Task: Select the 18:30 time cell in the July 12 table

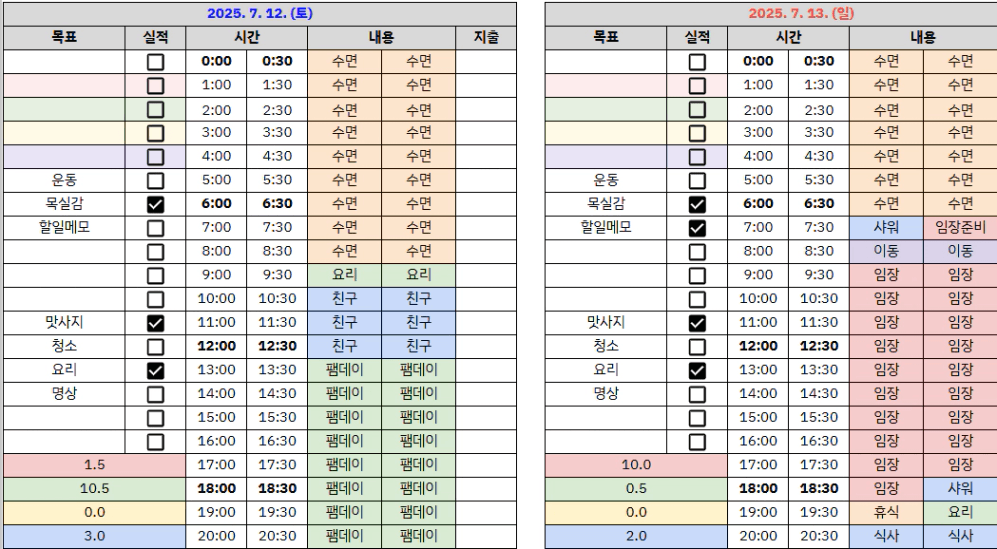Action: click(x=277, y=489)
